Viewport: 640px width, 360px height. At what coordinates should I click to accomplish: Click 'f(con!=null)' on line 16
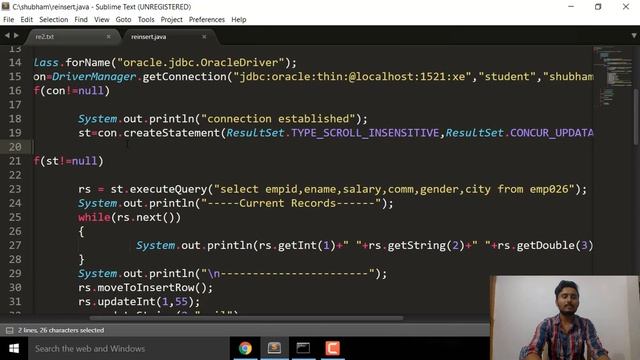pyautogui.click(x=72, y=91)
